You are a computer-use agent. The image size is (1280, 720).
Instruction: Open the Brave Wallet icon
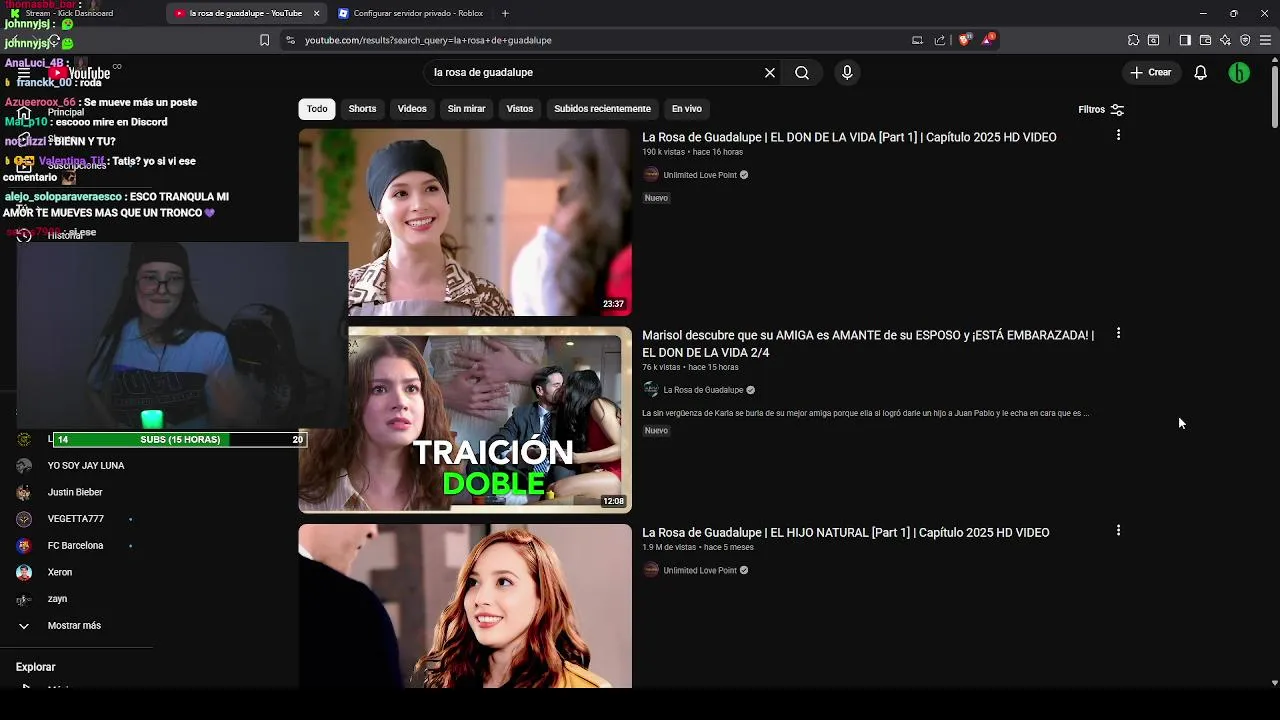[x=1205, y=40]
